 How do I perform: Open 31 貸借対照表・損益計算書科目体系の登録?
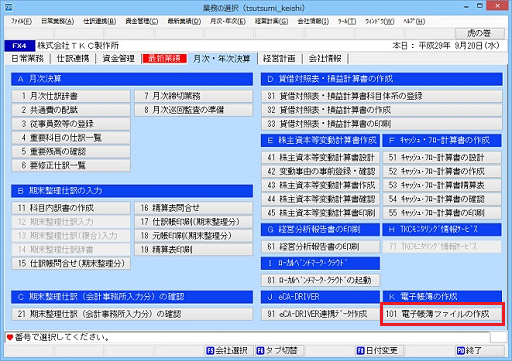click(382, 96)
